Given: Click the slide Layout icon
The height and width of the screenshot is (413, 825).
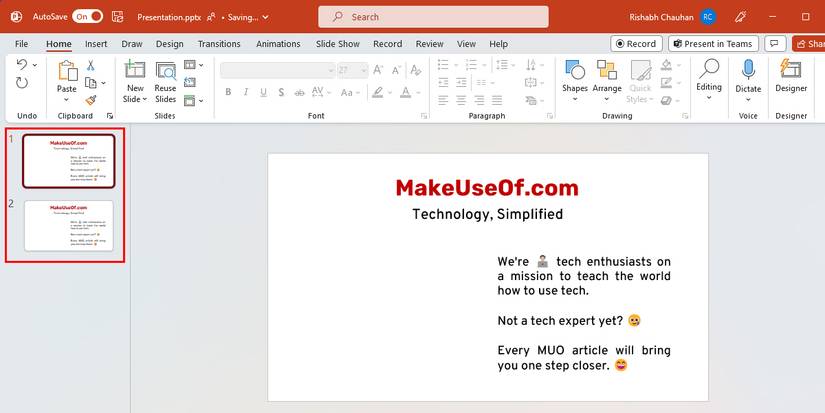Looking at the screenshot, I should 190,65.
